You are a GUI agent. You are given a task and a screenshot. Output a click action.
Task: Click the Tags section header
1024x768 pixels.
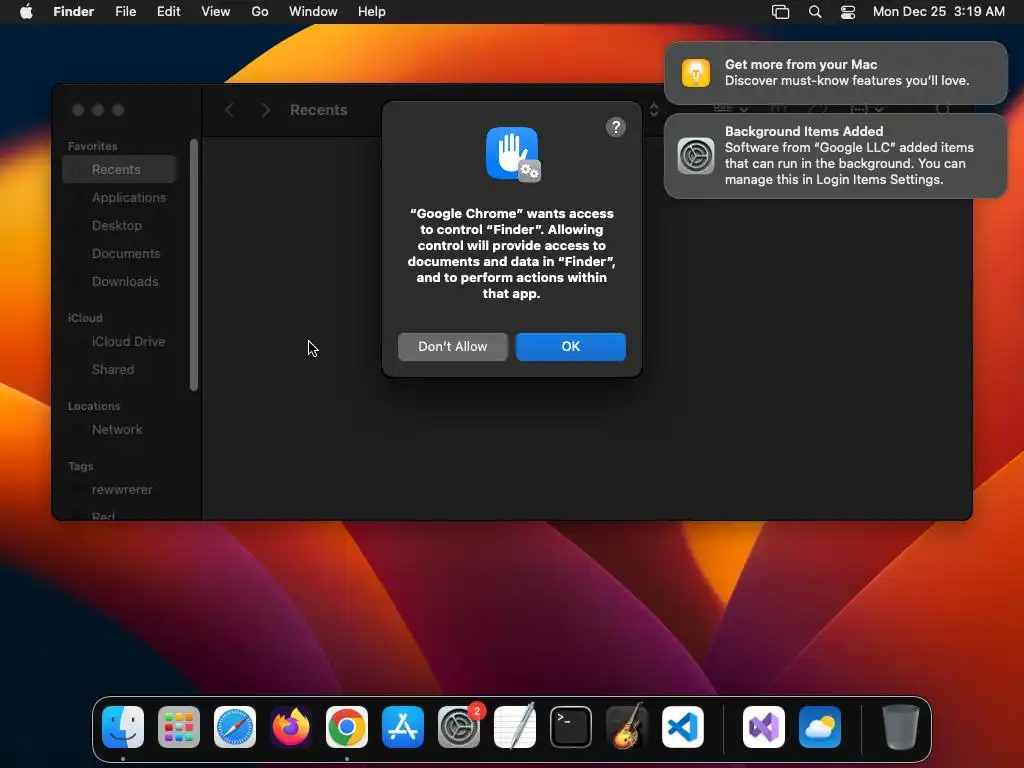click(80, 466)
